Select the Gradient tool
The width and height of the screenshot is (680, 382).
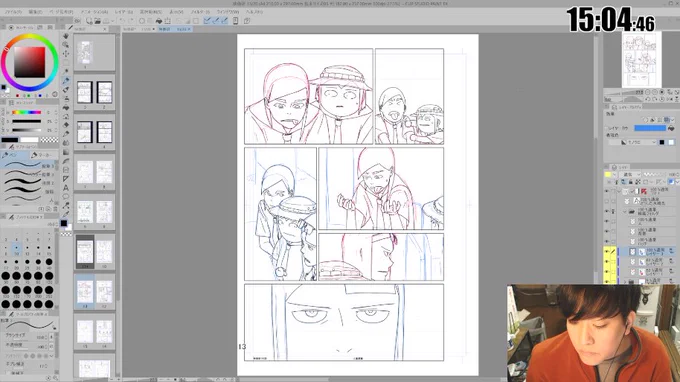point(66,152)
